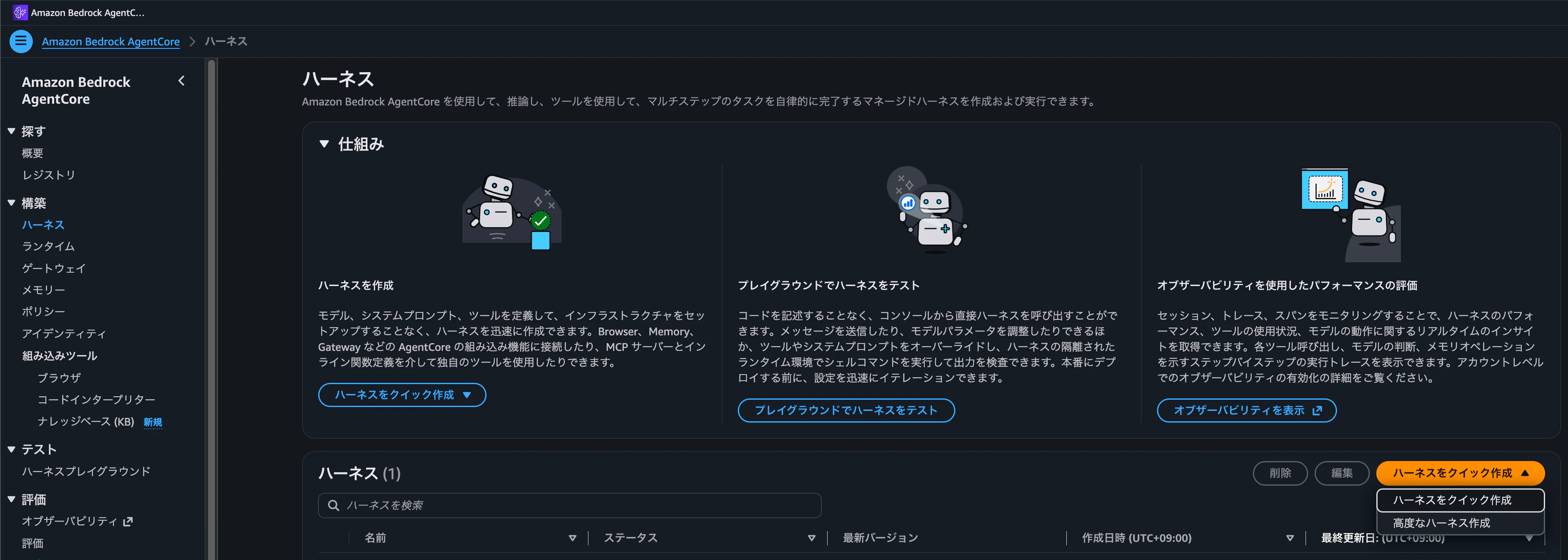Click the 編集 button
The width and height of the screenshot is (1568, 560).
[x=1342, y=473]
